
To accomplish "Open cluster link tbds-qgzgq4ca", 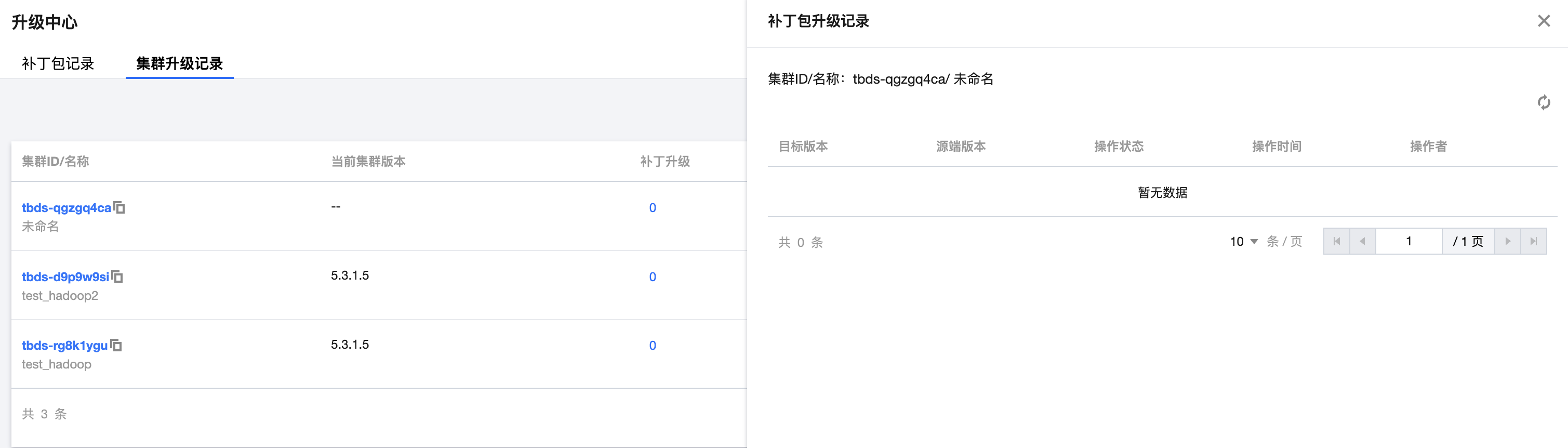I will click(67, 207).
